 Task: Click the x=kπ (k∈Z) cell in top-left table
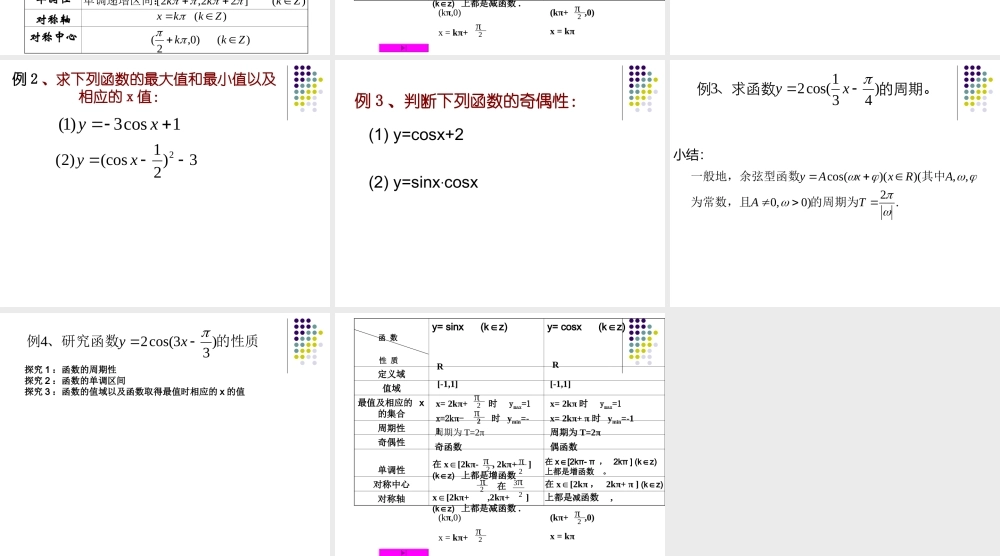click(191, 17)
